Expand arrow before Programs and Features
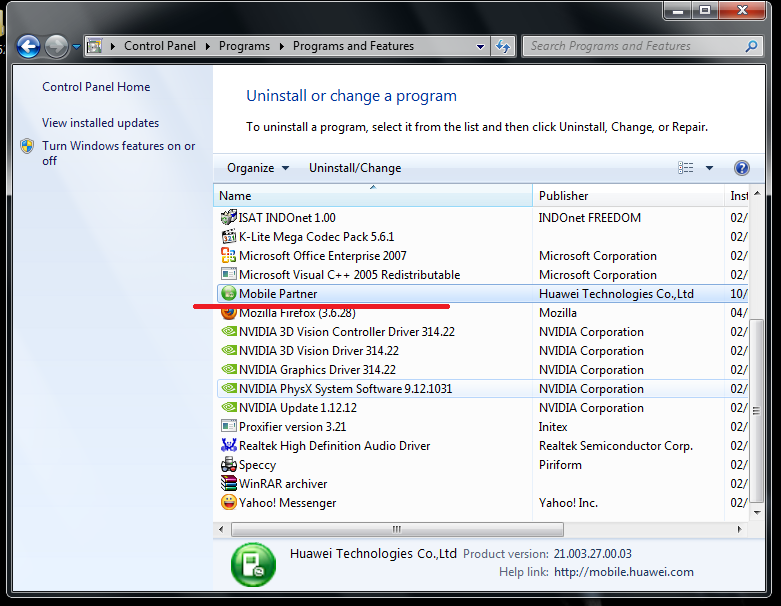Image resolution: width=781 pixels, height=606 pixels. 282,46
